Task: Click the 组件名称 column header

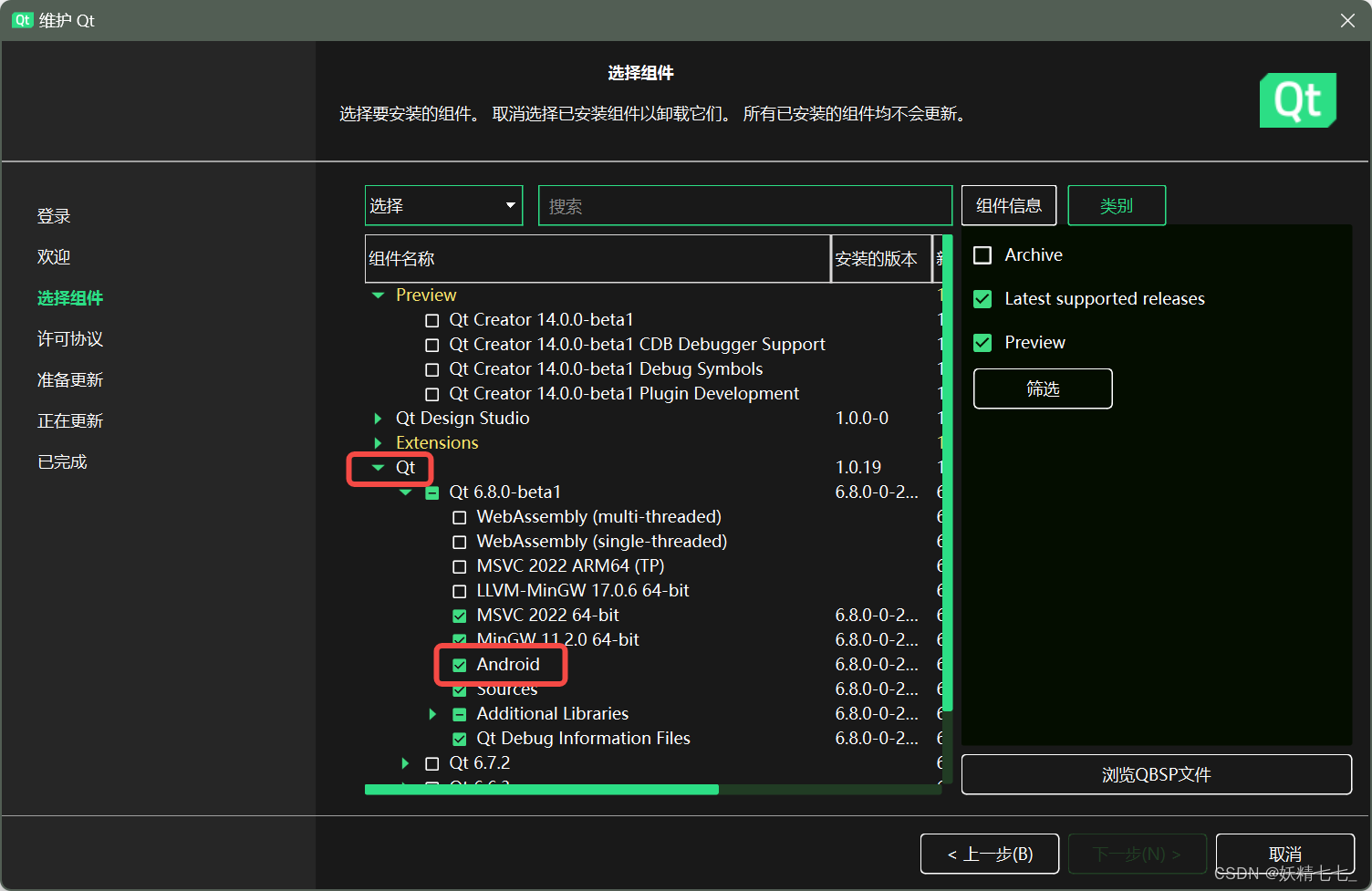Action: coord(598,259)
